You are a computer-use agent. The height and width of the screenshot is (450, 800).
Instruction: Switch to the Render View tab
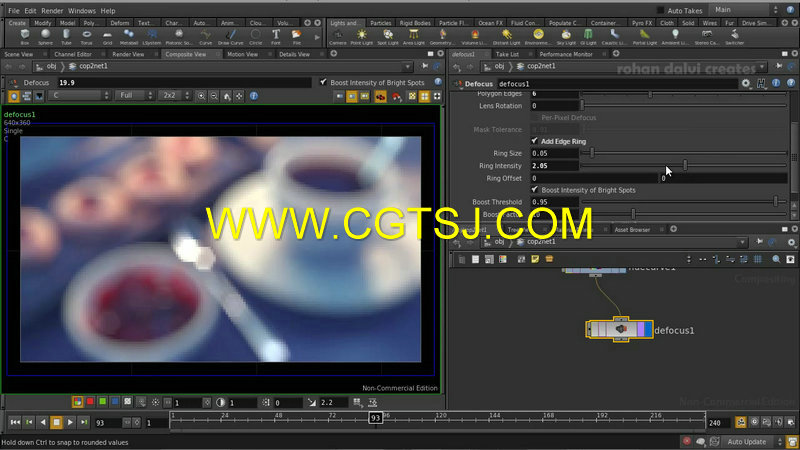pyautogui.click(x=128, y=54)
